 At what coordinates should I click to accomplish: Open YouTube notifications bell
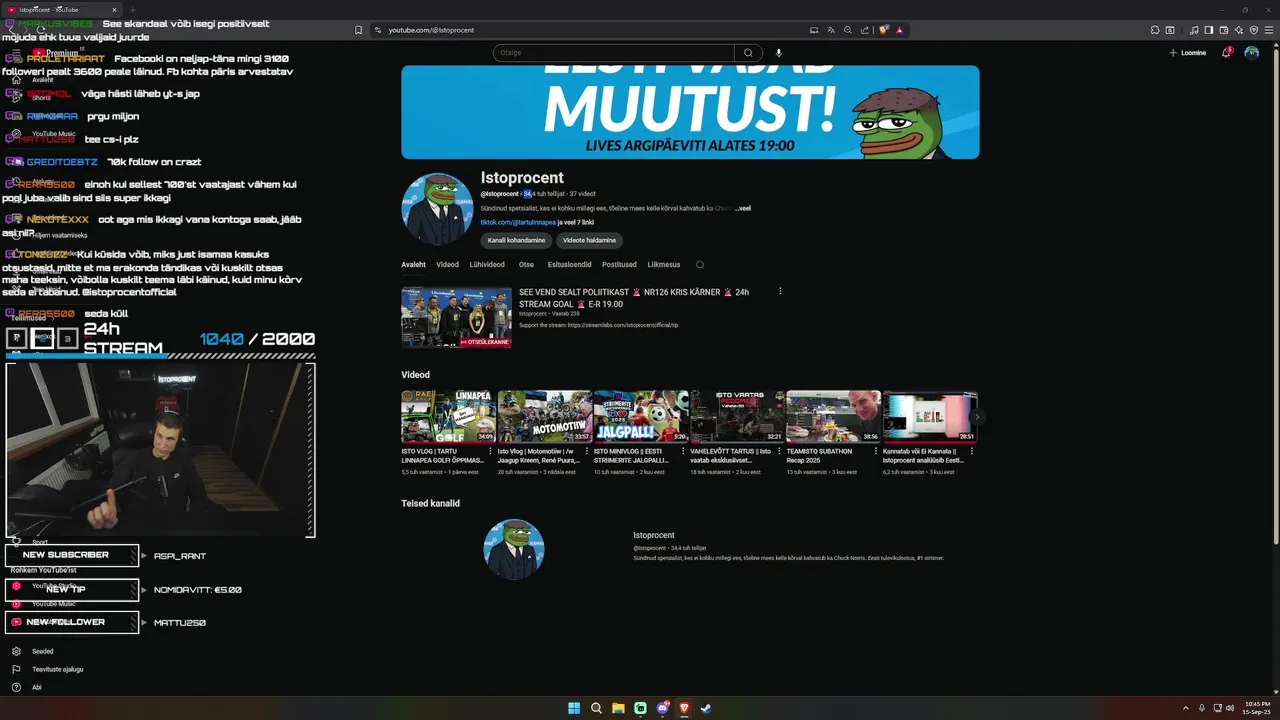point(1226,53)
